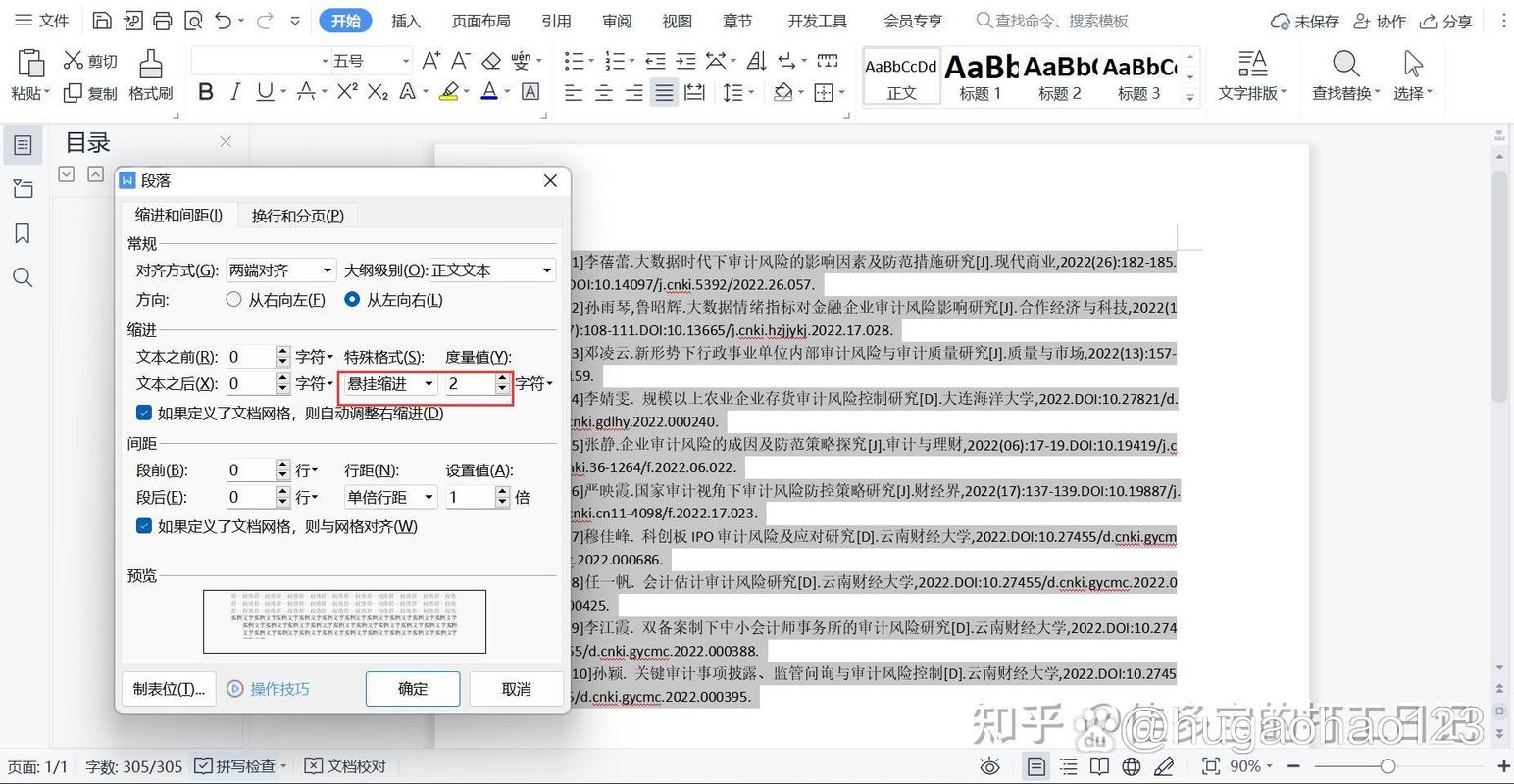The image size is (1514, 784).
Task: Apply superscript formatting
Action: (x=347, y=92)
